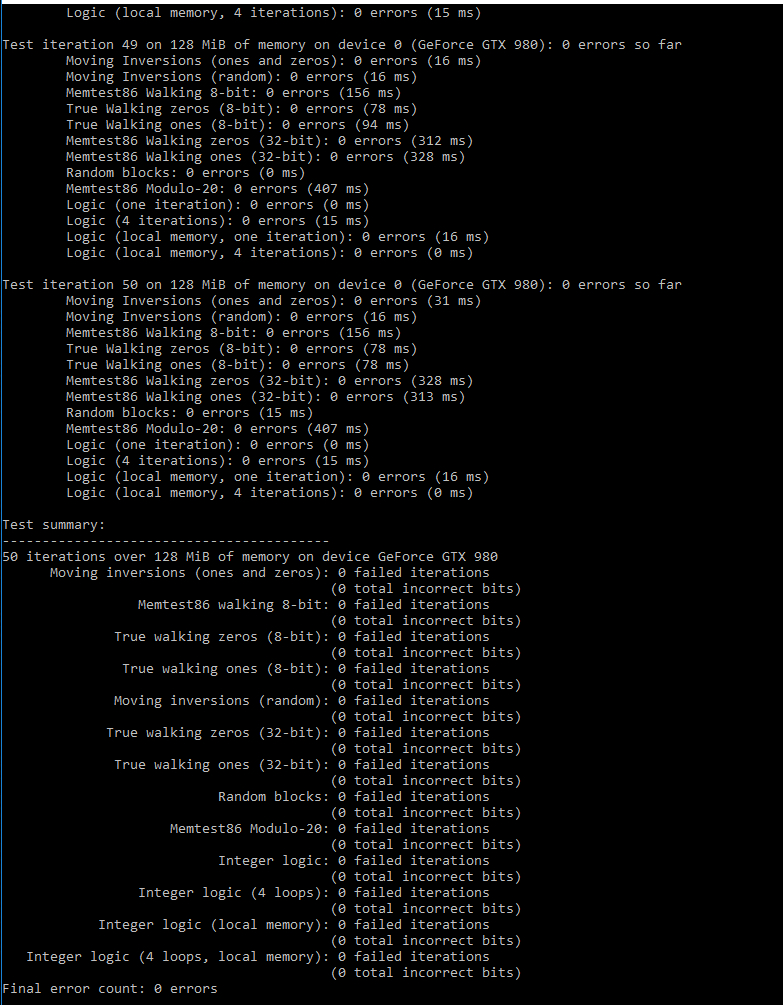Select iteration 50's 'Memtest86 Modulo-20' 407 ms line
783x1005 pixels.
[218, 429]
